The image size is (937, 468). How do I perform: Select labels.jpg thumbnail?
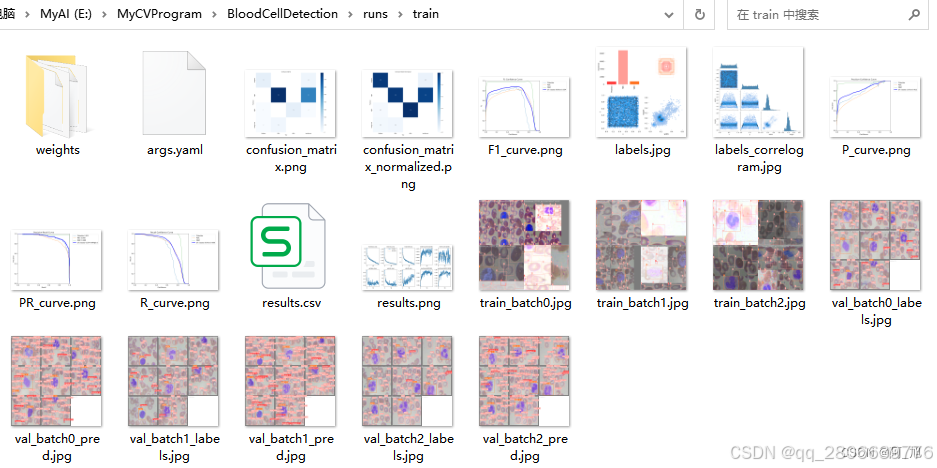[x=641, y=92]
